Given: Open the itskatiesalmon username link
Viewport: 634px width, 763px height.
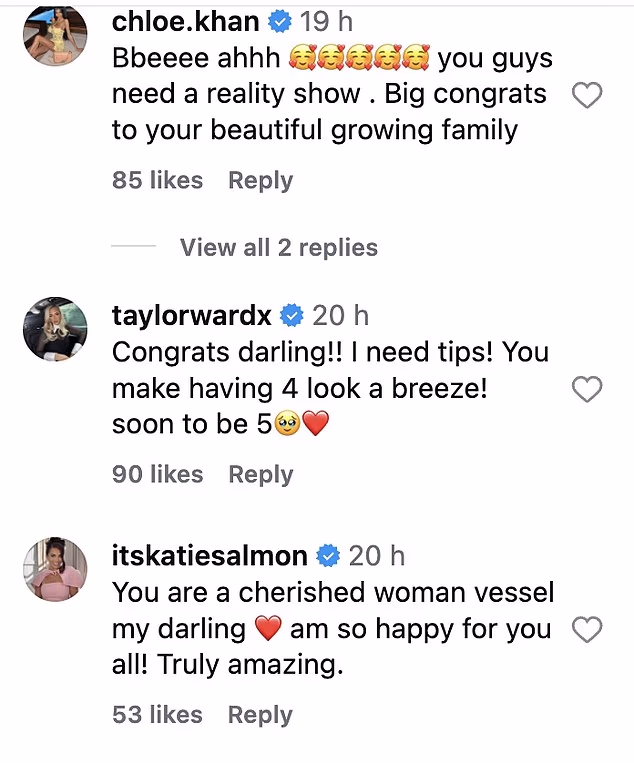Looking at the screenshot, I should click(209, 555).
